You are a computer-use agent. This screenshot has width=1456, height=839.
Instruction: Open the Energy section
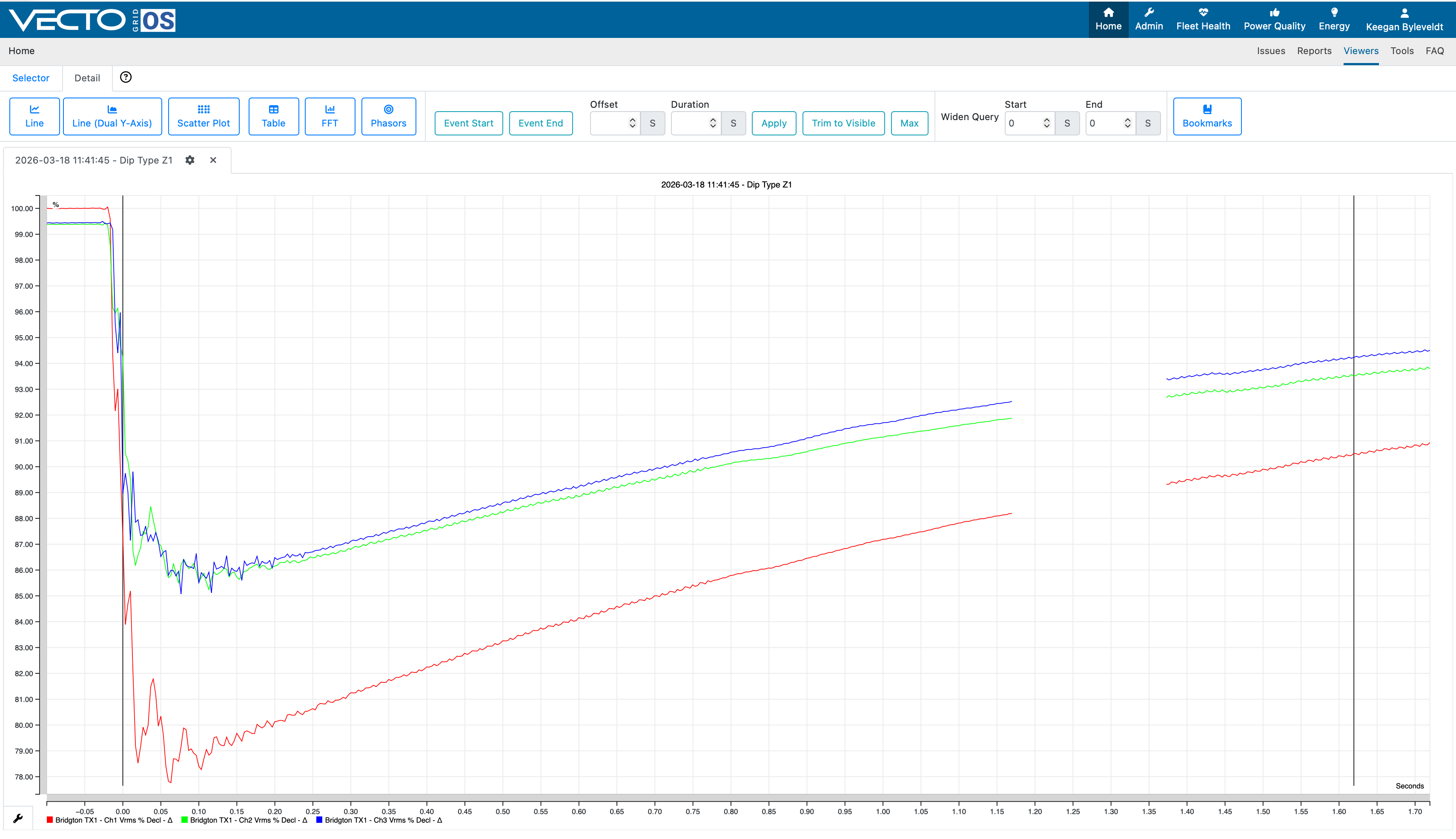coord(1334,20)
